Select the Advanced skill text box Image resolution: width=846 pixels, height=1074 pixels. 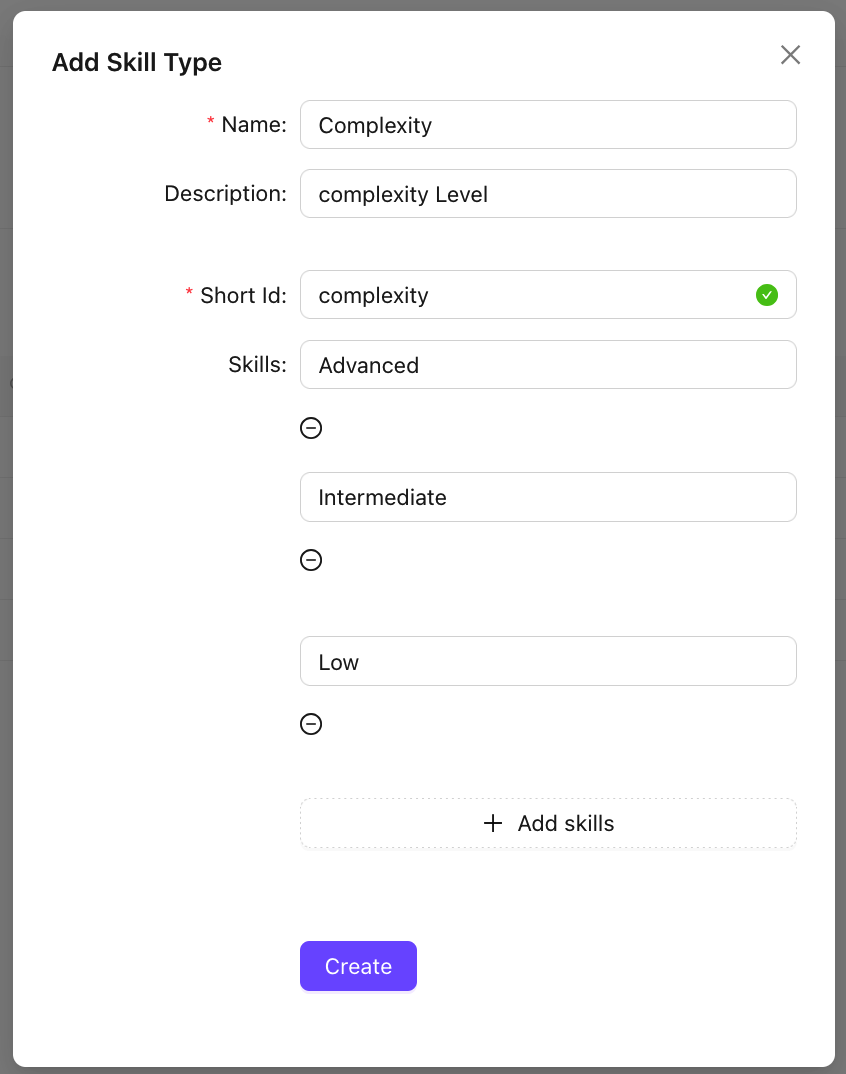(548, 365)
